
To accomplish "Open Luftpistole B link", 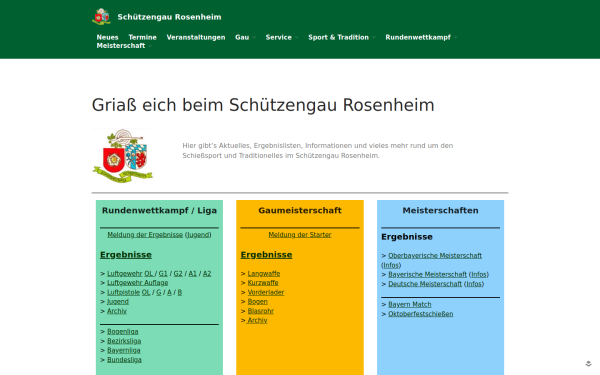I will point(179,292).
